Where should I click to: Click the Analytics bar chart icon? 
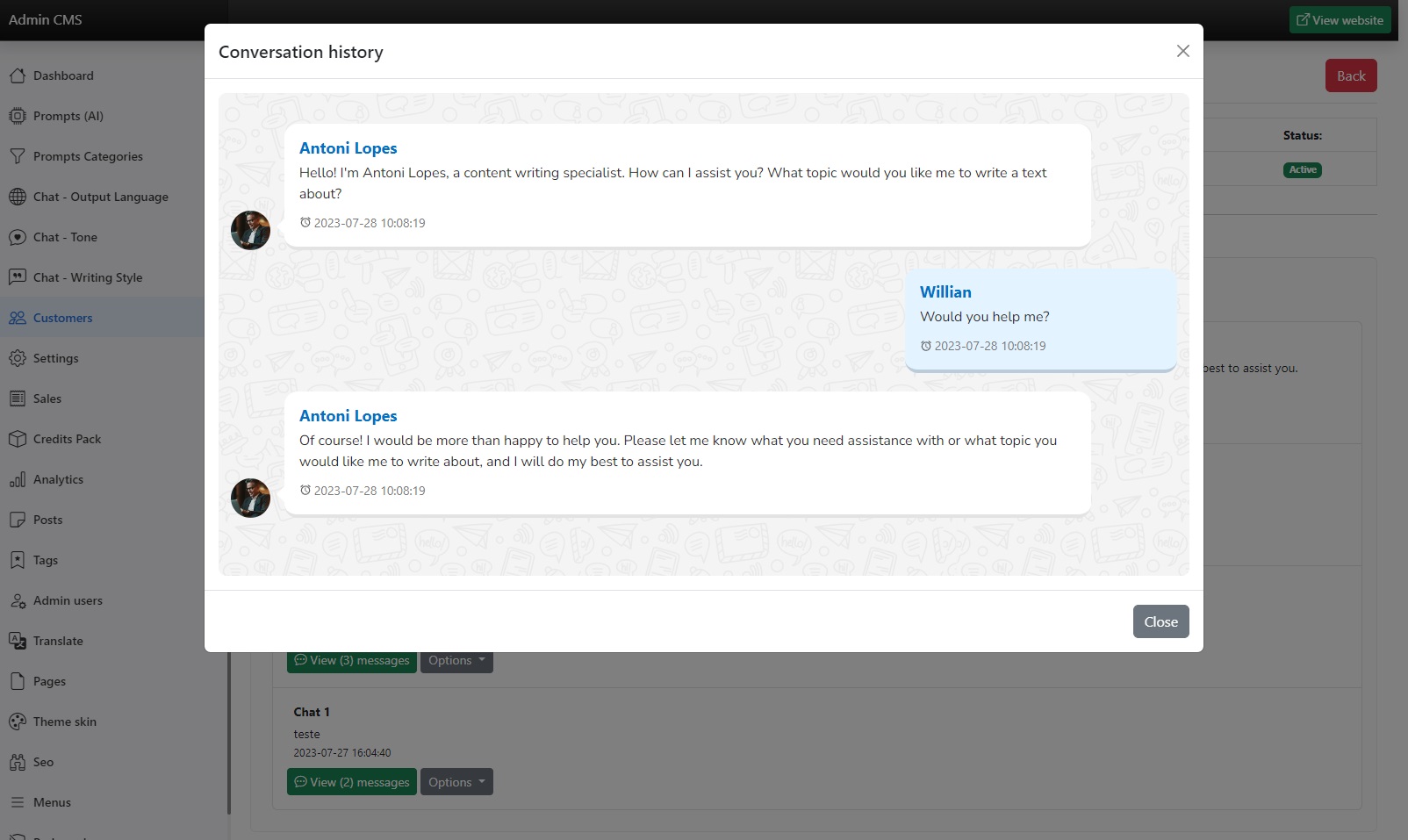(18, 479)
